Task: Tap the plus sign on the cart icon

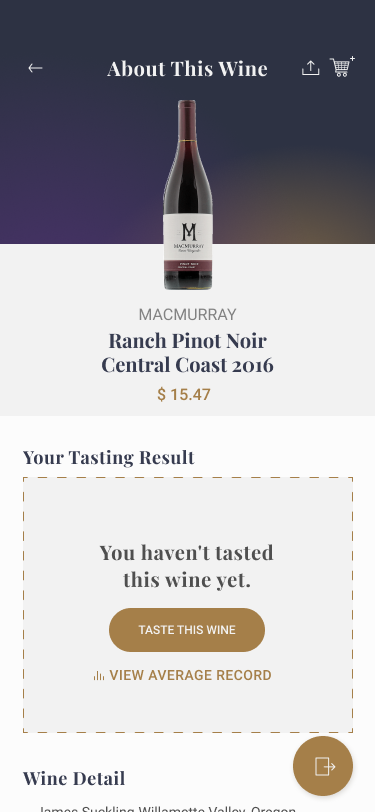Action: click(x=352, y=59)
